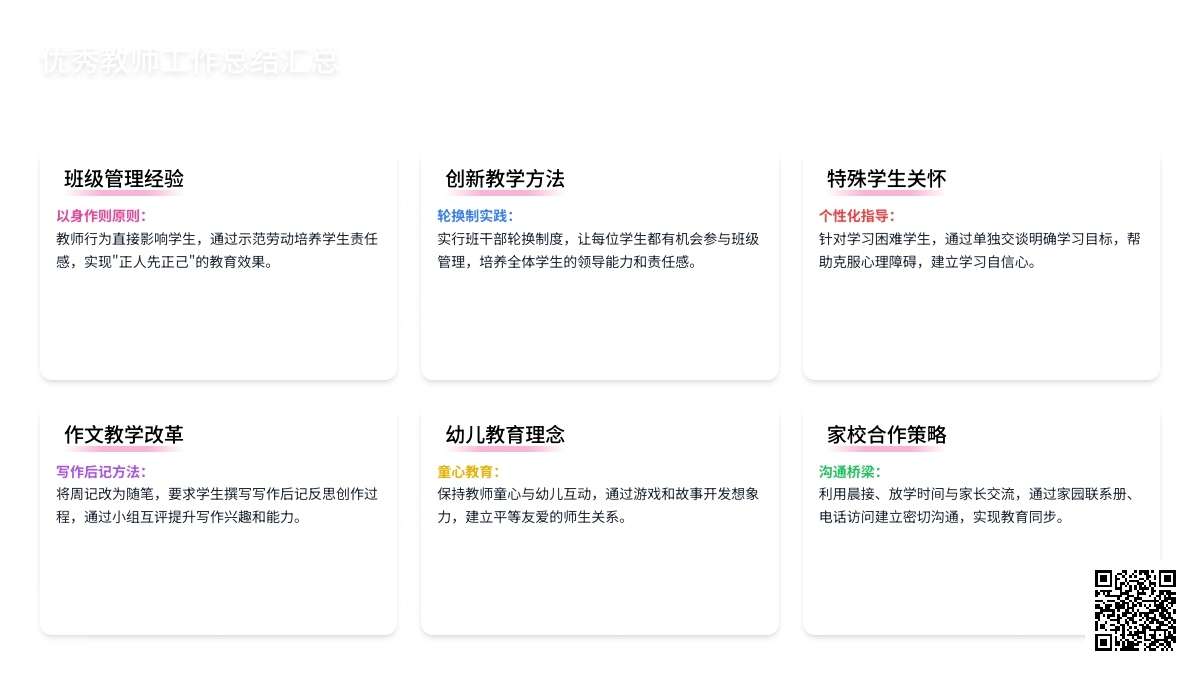Click the red label 个性化指导
Screen dimensions: 1200x675
[857, 216]
